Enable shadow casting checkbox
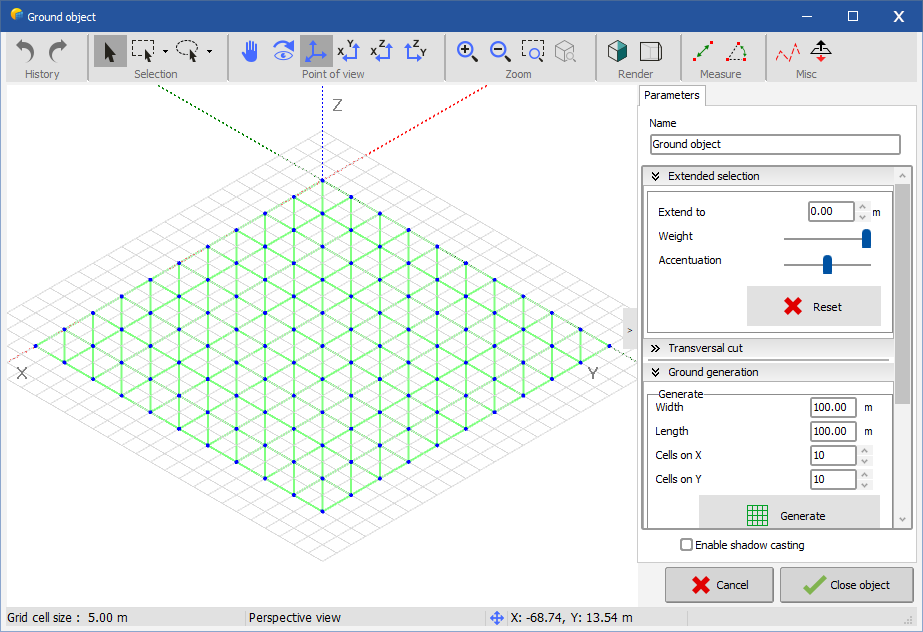The height and width of the screenshot is (632, 923). [686, 545]
